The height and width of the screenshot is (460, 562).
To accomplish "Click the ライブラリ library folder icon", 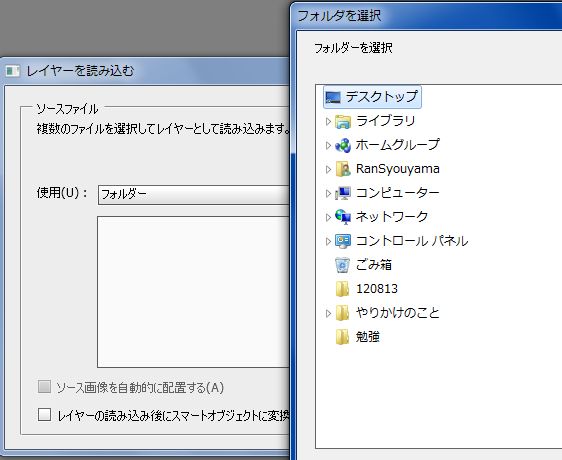I will point(343,121).
